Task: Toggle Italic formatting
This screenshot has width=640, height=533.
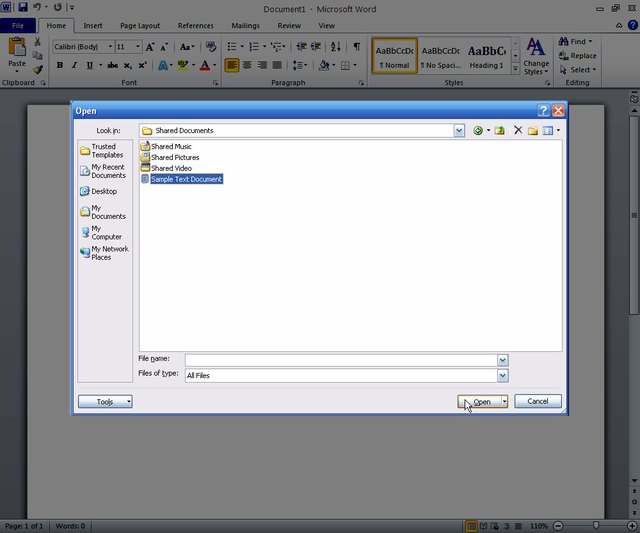Action: click(x=74, y=65)
